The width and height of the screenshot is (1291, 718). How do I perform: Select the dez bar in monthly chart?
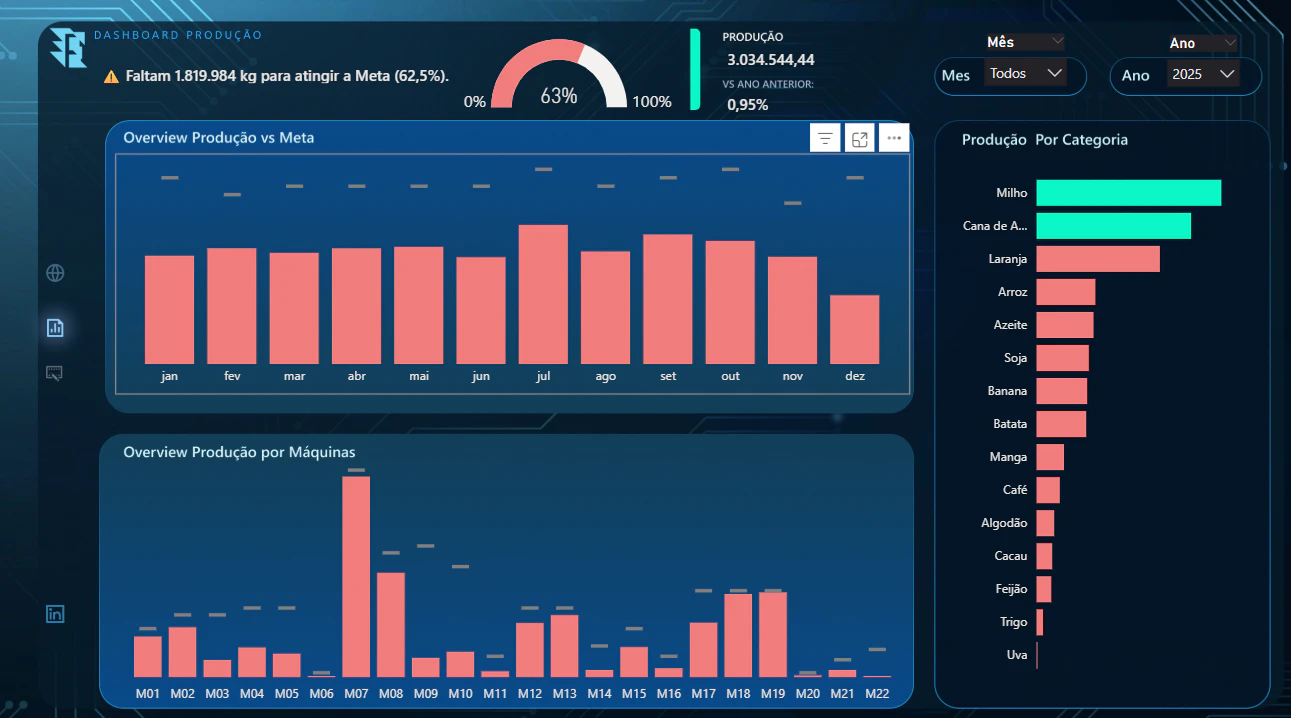click(855, 329)
